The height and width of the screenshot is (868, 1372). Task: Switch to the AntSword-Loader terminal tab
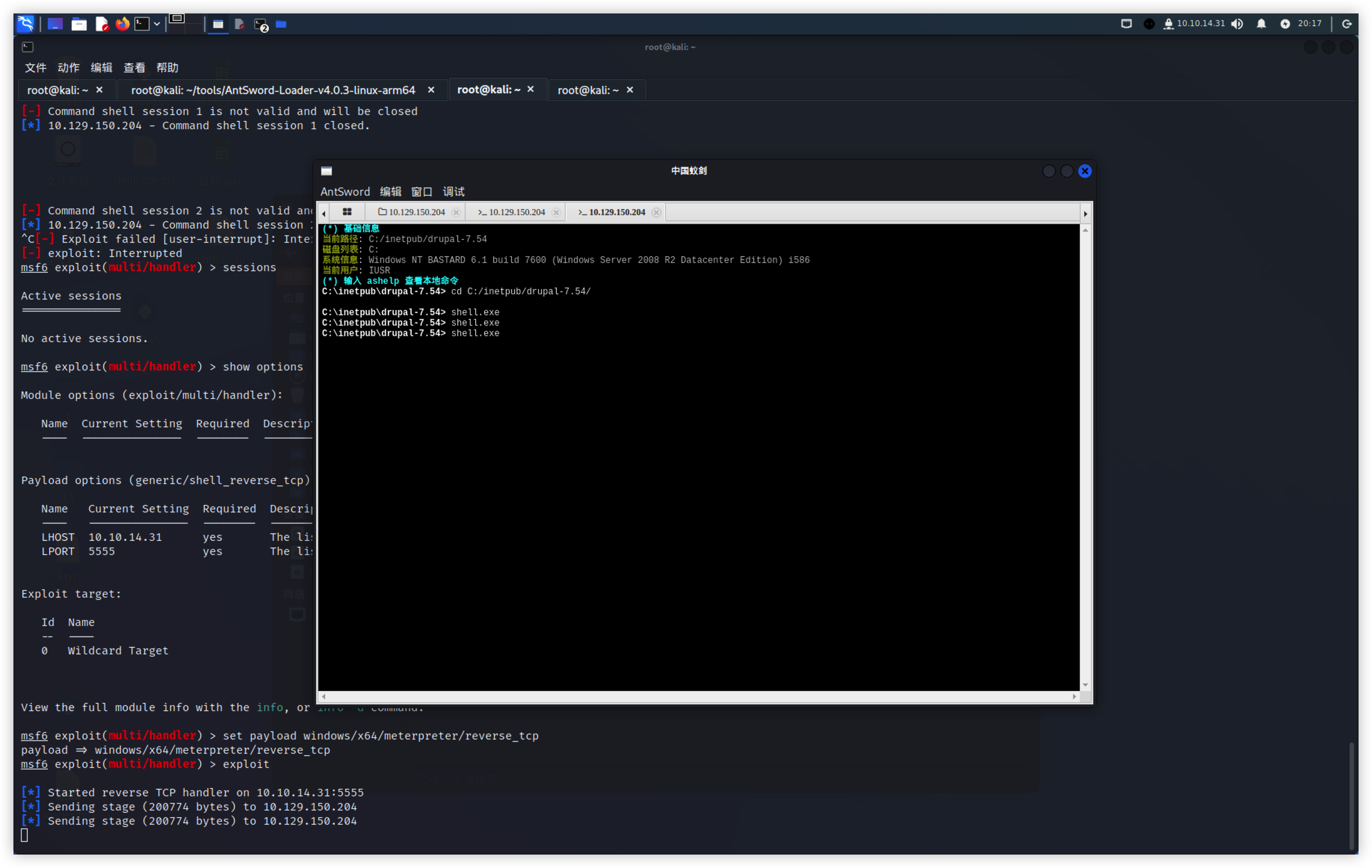click(x=273, y=90)
